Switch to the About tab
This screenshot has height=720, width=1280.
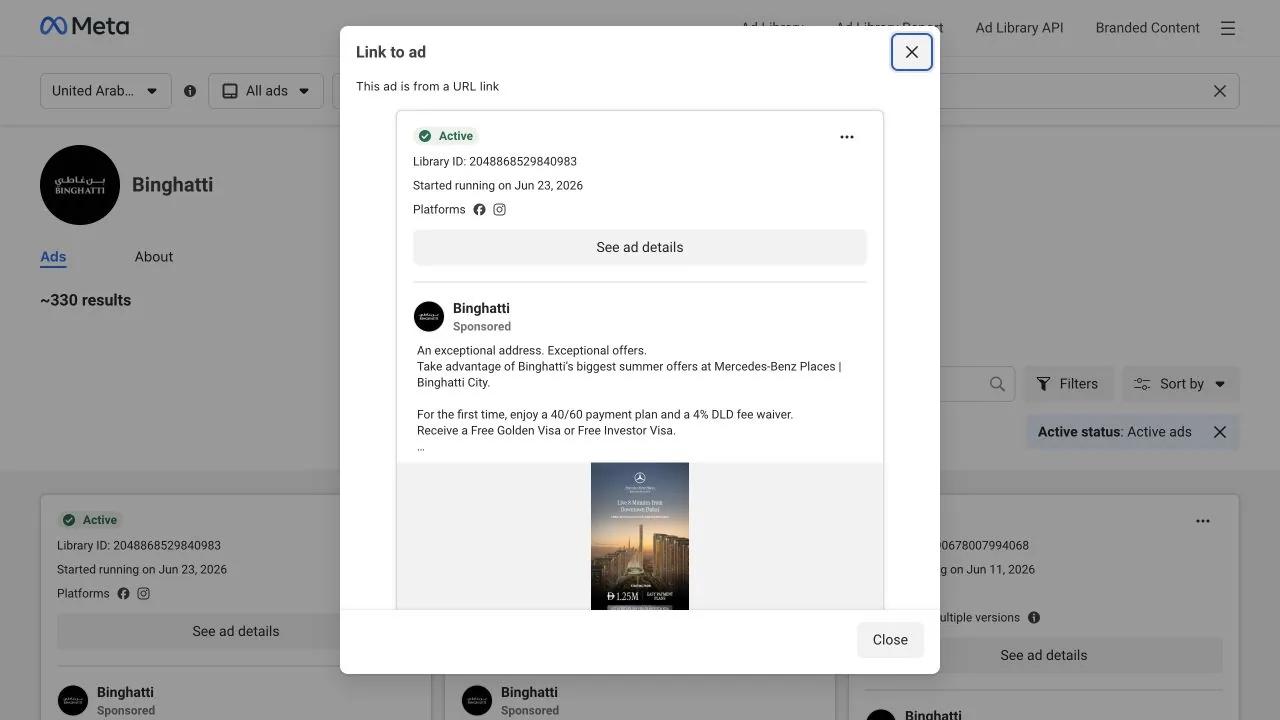(154, 257)
